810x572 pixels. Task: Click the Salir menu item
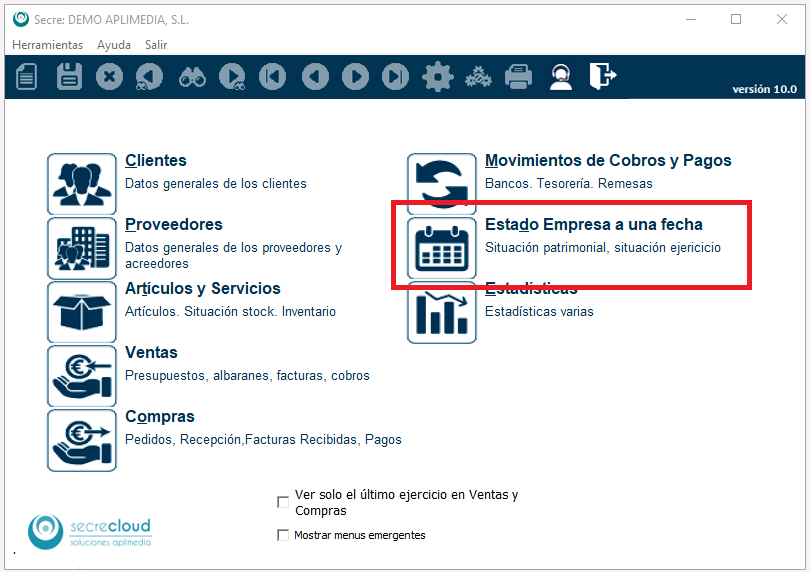click(x=156, y=45)
